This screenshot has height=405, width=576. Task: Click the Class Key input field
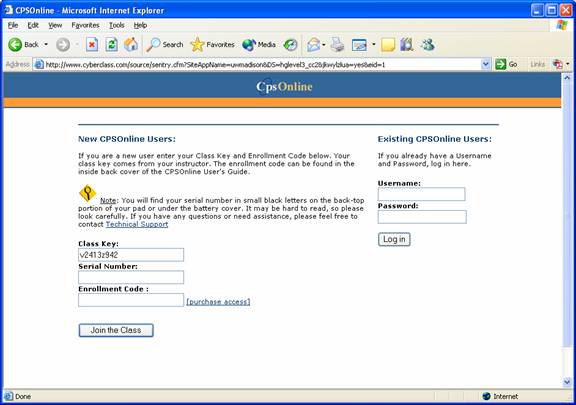[x=131, y=255]
